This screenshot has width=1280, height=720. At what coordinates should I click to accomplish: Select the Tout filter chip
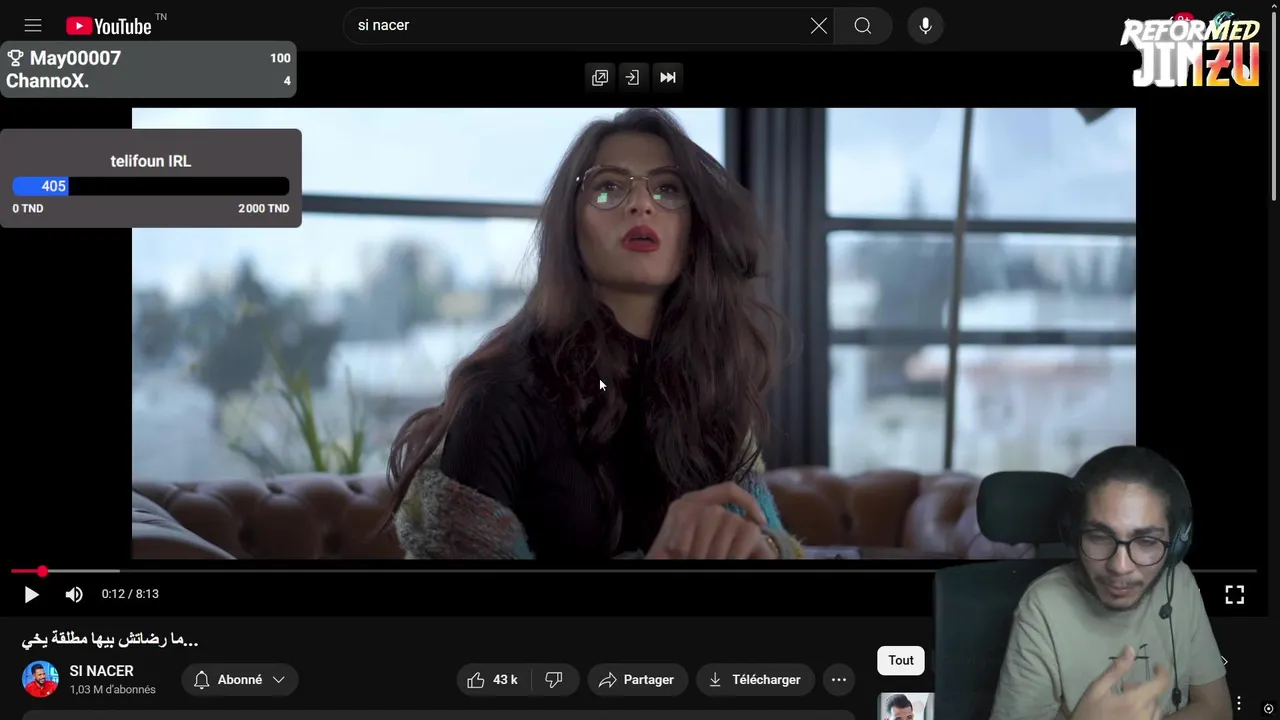pos(901,660)
